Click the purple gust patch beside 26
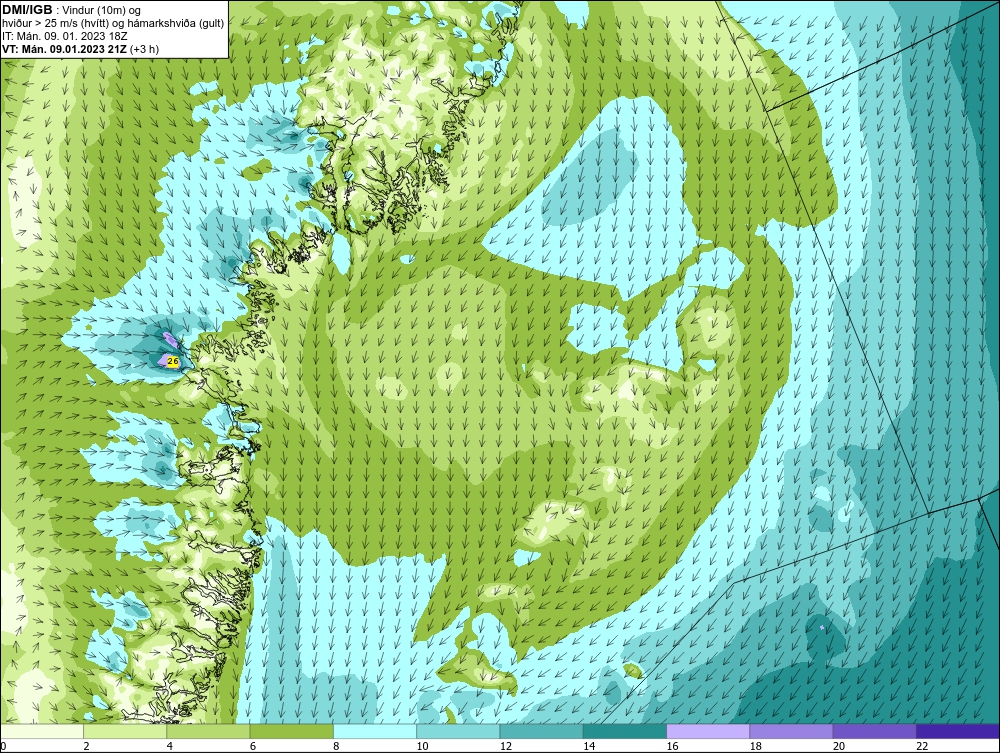Screen dimensions: 1000x753 tap(163, 361)
